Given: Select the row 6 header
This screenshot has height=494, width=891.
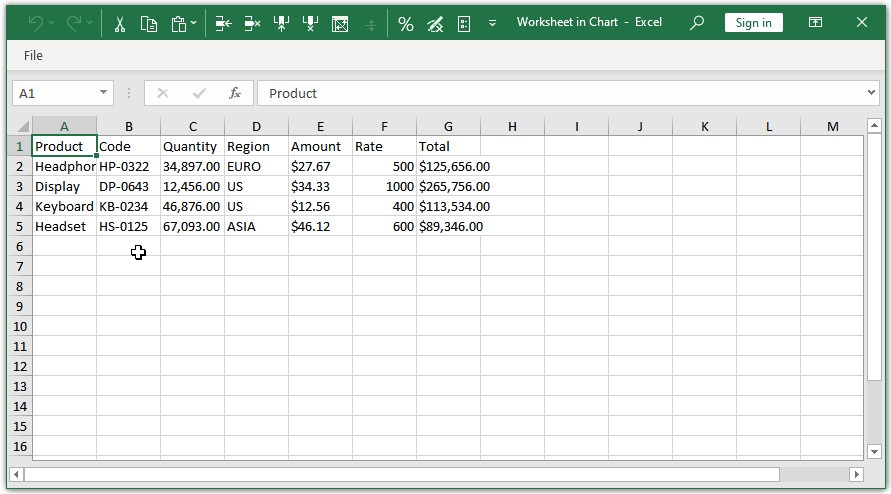Looking at the screenshot, I should (20, 246).
